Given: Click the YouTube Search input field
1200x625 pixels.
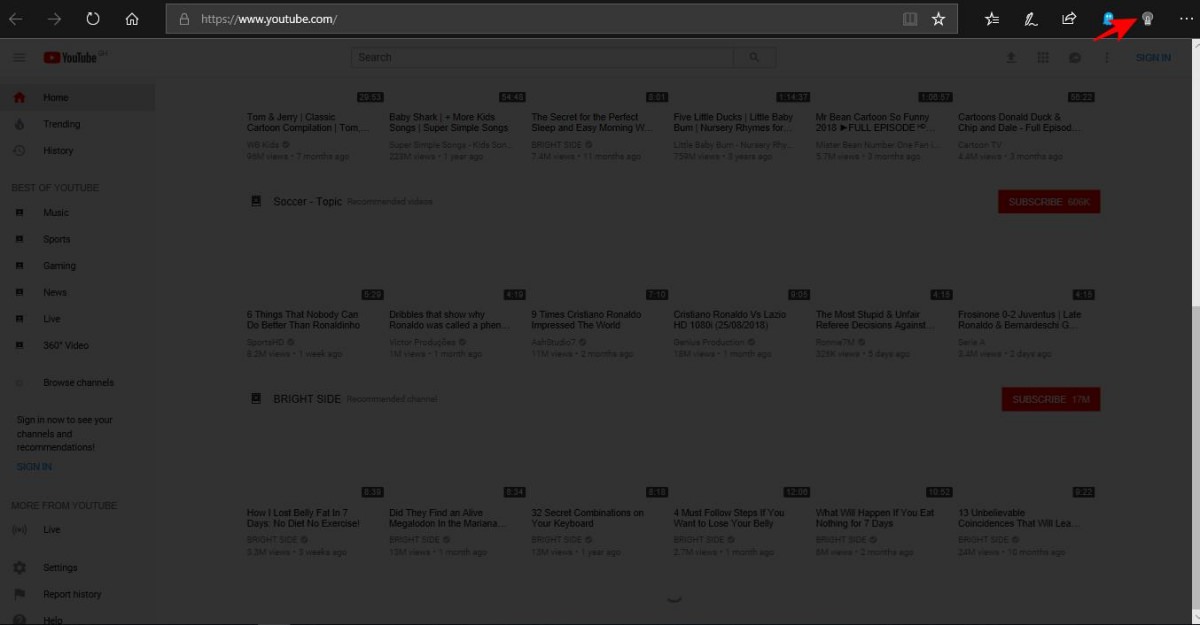Looking at the screenshot, I should pos(543,58).
